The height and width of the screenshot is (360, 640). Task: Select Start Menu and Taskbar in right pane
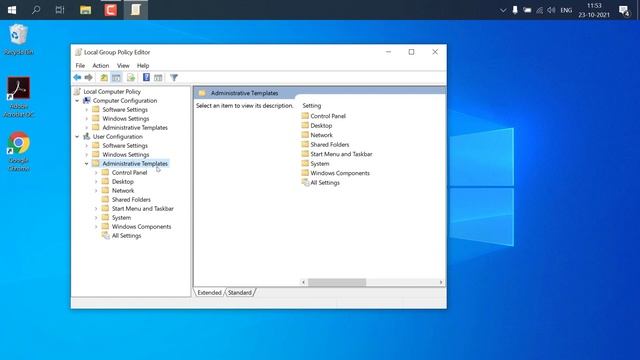341,154
